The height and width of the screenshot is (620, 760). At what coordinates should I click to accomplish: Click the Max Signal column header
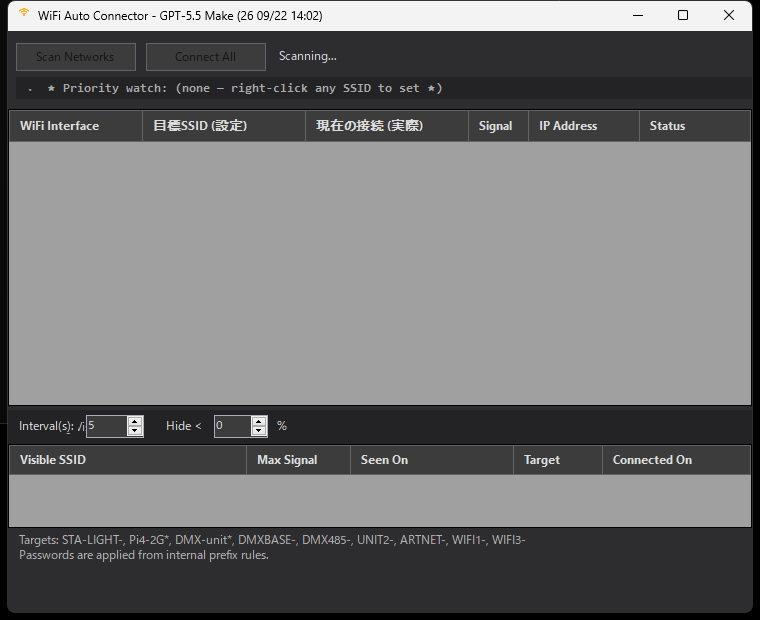pos(299,460)
